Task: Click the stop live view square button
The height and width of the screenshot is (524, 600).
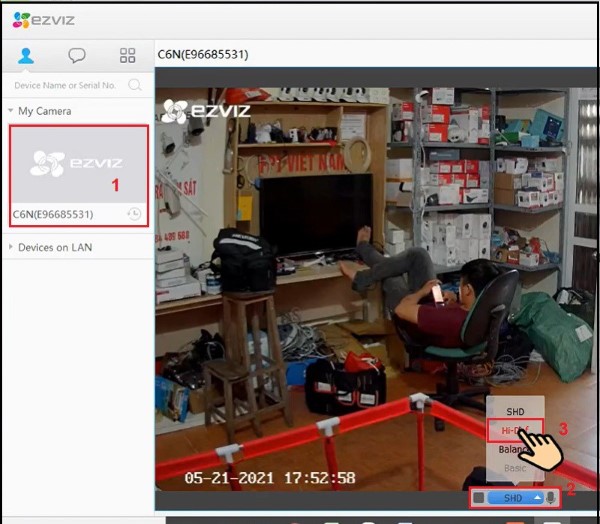Action: [479, 498]
